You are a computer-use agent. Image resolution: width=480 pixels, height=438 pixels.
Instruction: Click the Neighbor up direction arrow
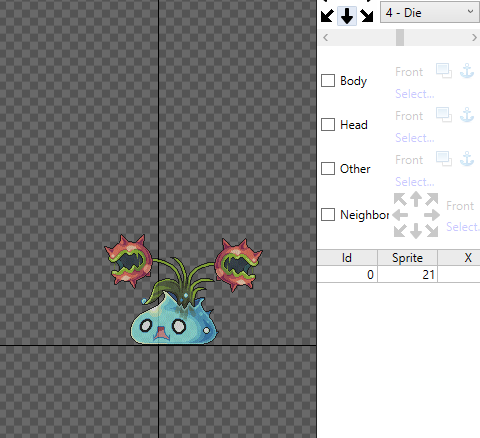[x=416, y=199]
